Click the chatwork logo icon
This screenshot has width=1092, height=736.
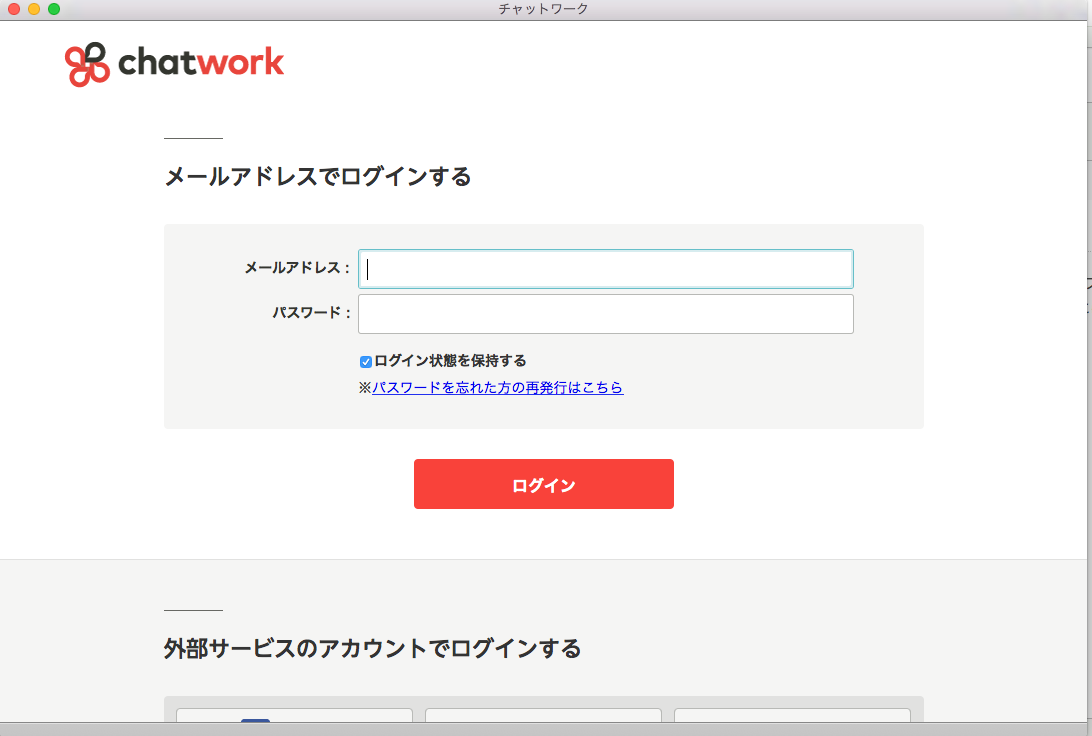[x=86, y=62]
